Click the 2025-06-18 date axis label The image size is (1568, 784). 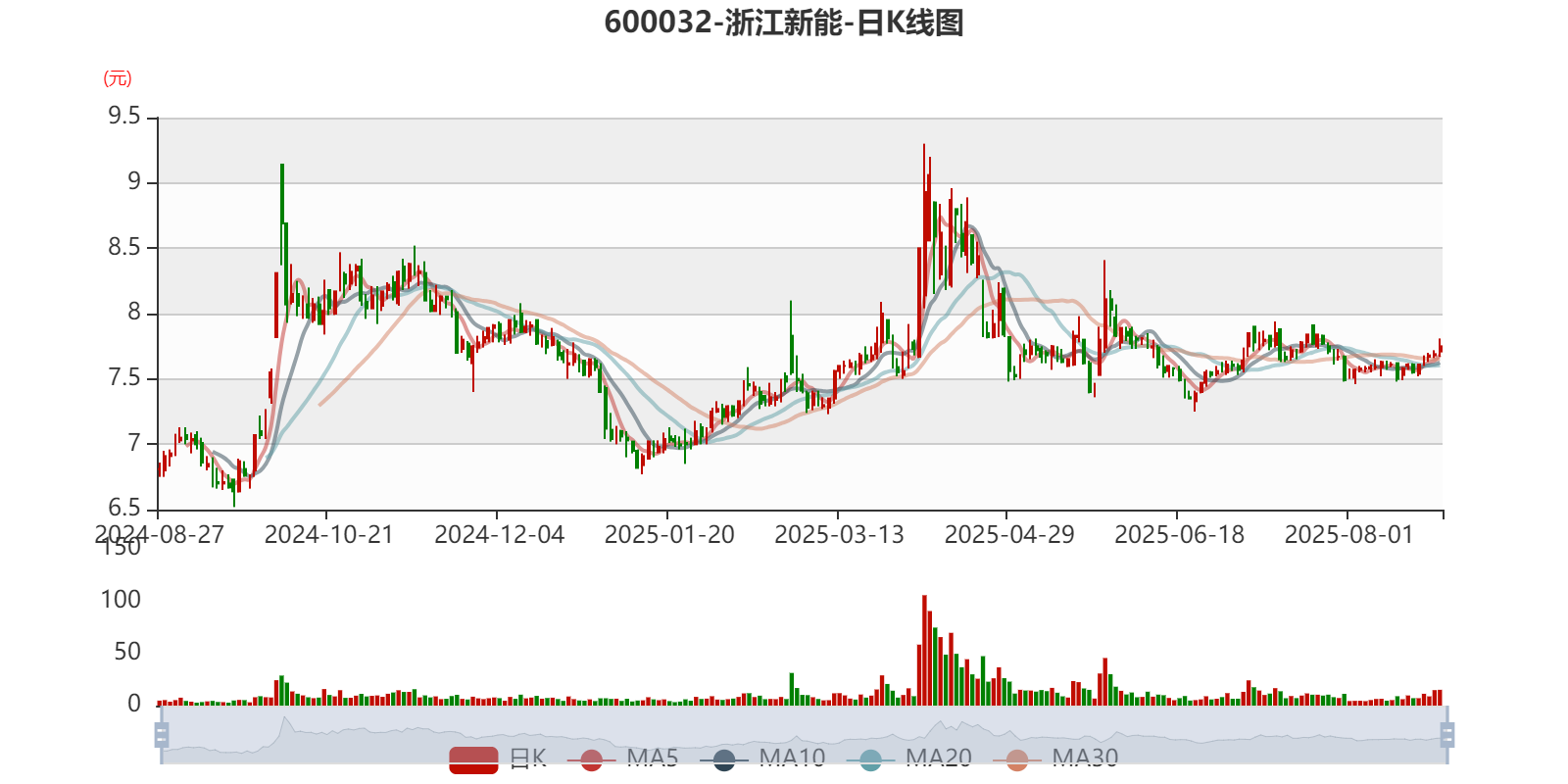pos(1179,535)
